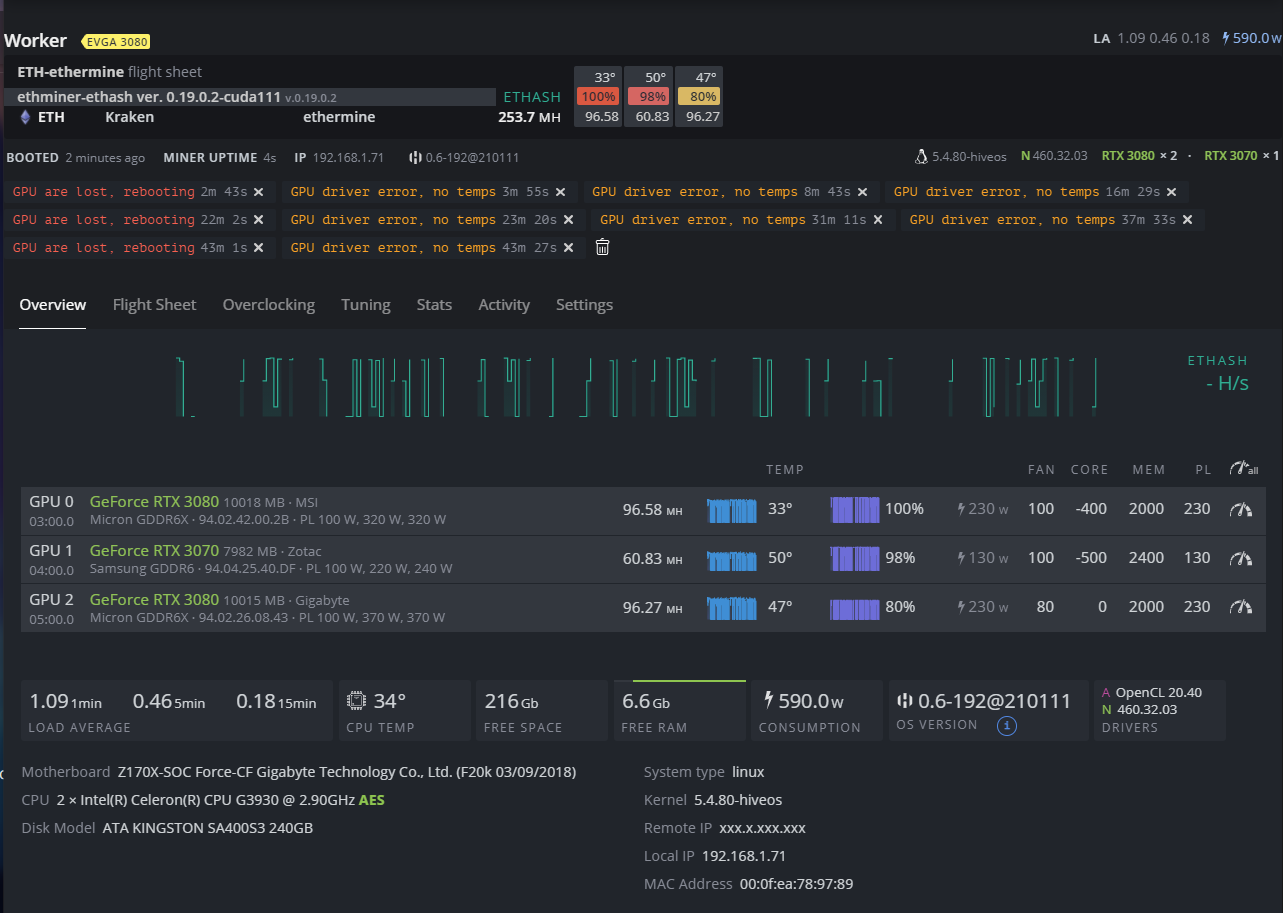Screen dimensions: 1283x913
Task: Dismiss 'GPU are lost, rebooting 43m 1s'
Action: pos(258,248)
